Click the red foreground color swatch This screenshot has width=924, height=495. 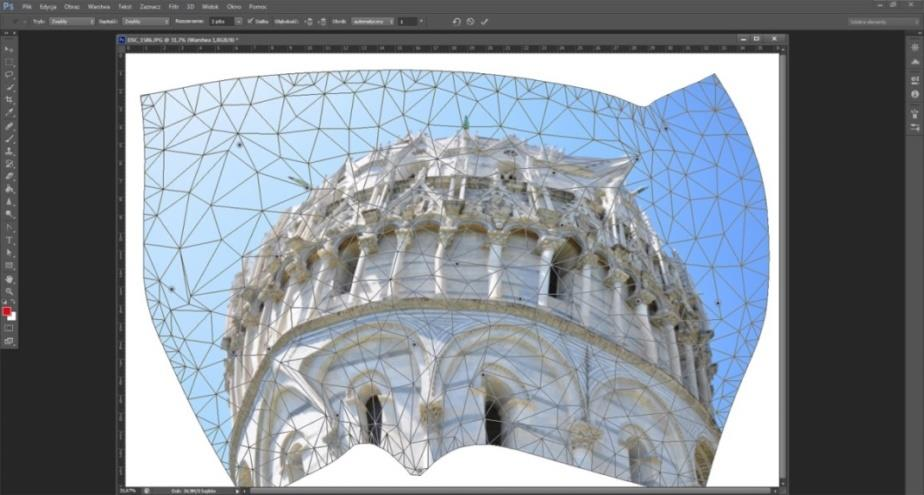(x=8, y=312)
